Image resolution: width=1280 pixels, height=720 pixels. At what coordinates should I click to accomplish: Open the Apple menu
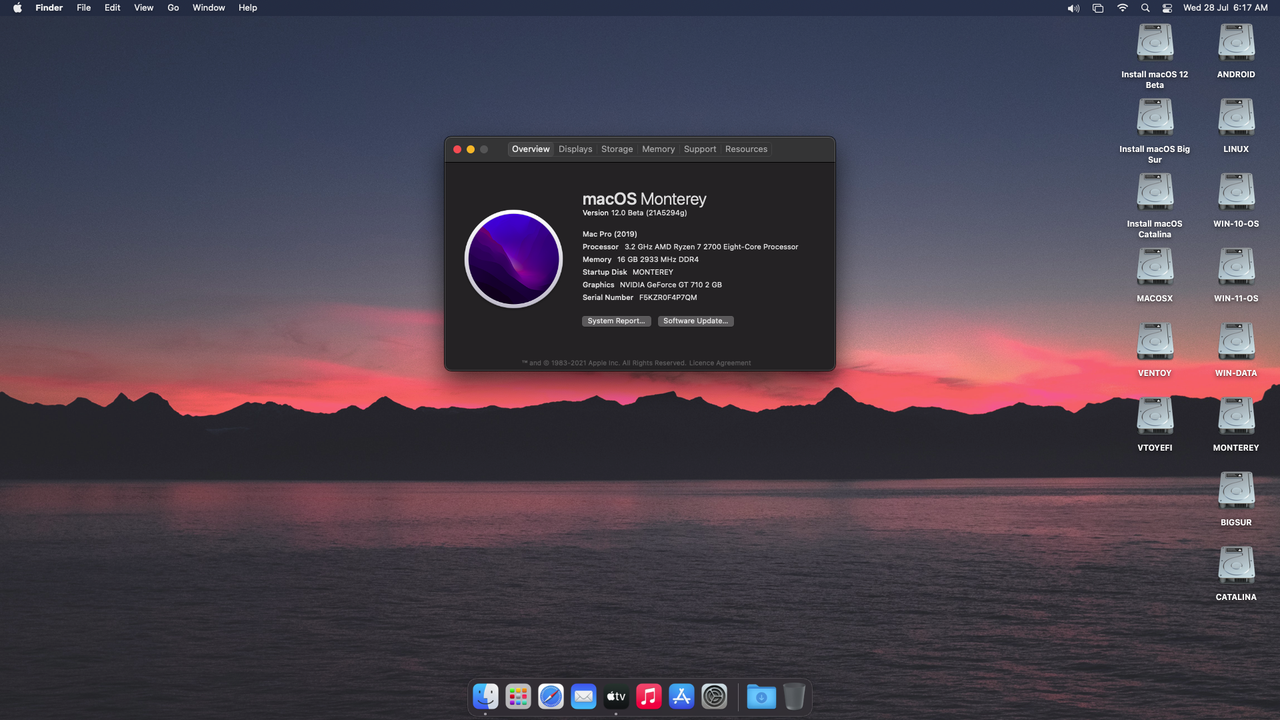17,7
